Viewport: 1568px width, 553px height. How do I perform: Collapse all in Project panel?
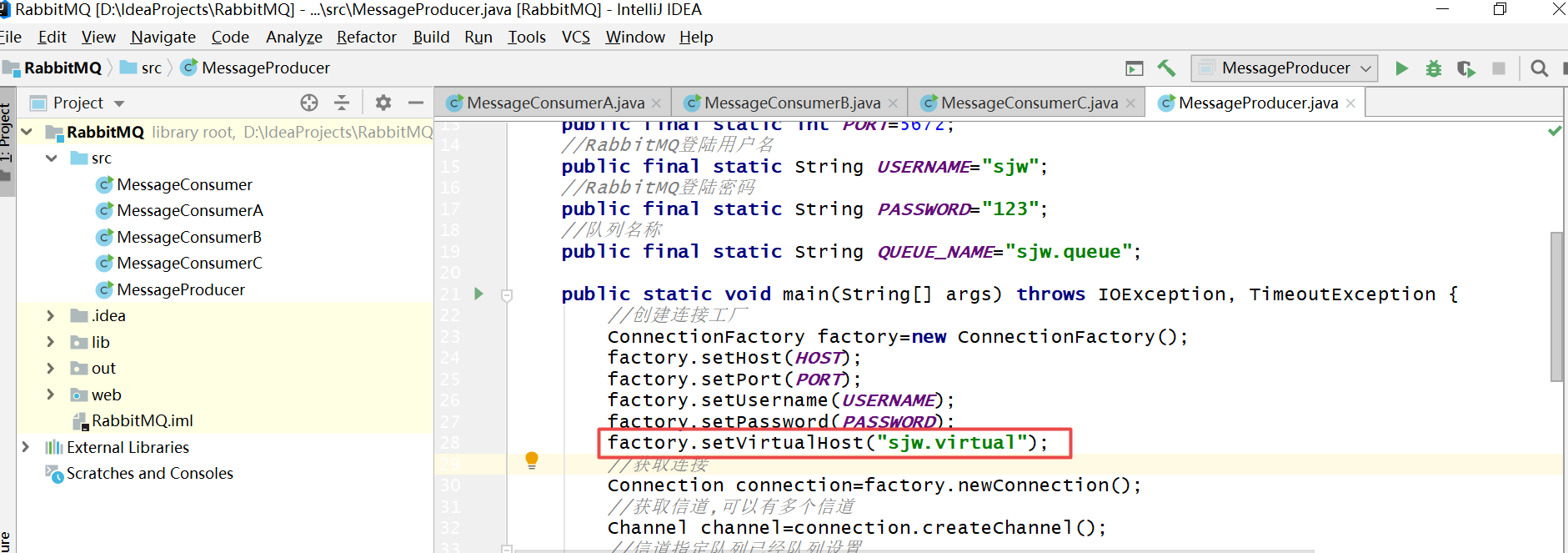342,103
